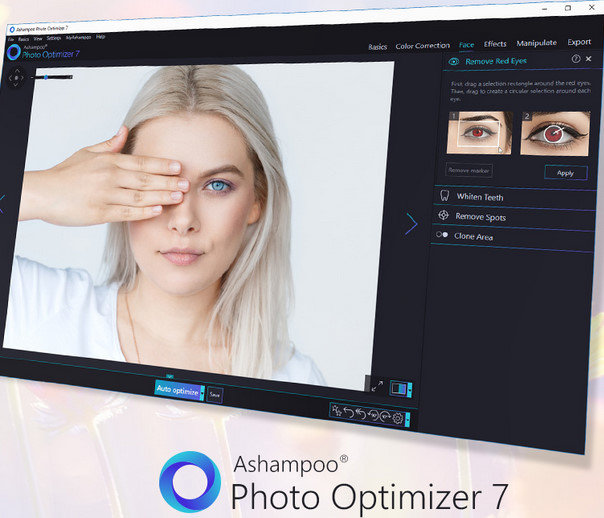Select the Face tab

pyautogui.click(x=466, y=45)
